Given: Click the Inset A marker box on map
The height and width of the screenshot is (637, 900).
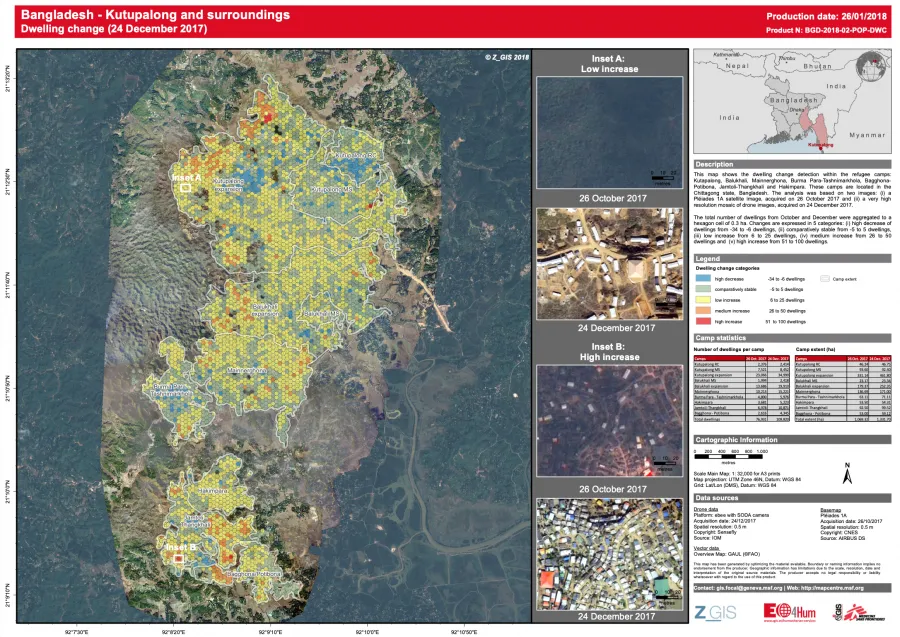Looking at the screenshot, I should point(185,187).
